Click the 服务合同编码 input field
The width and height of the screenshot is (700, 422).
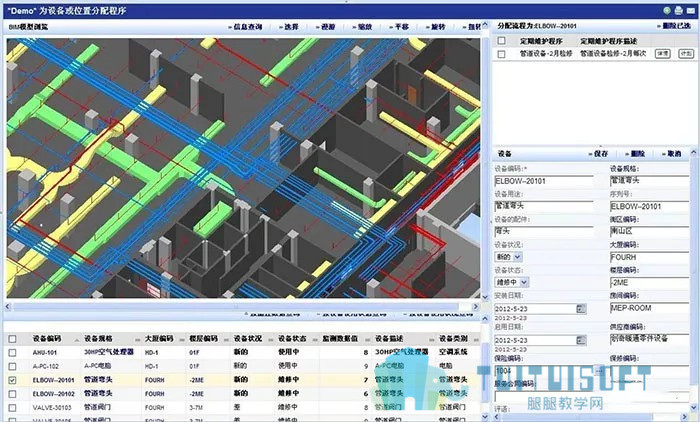click(592, 397)
